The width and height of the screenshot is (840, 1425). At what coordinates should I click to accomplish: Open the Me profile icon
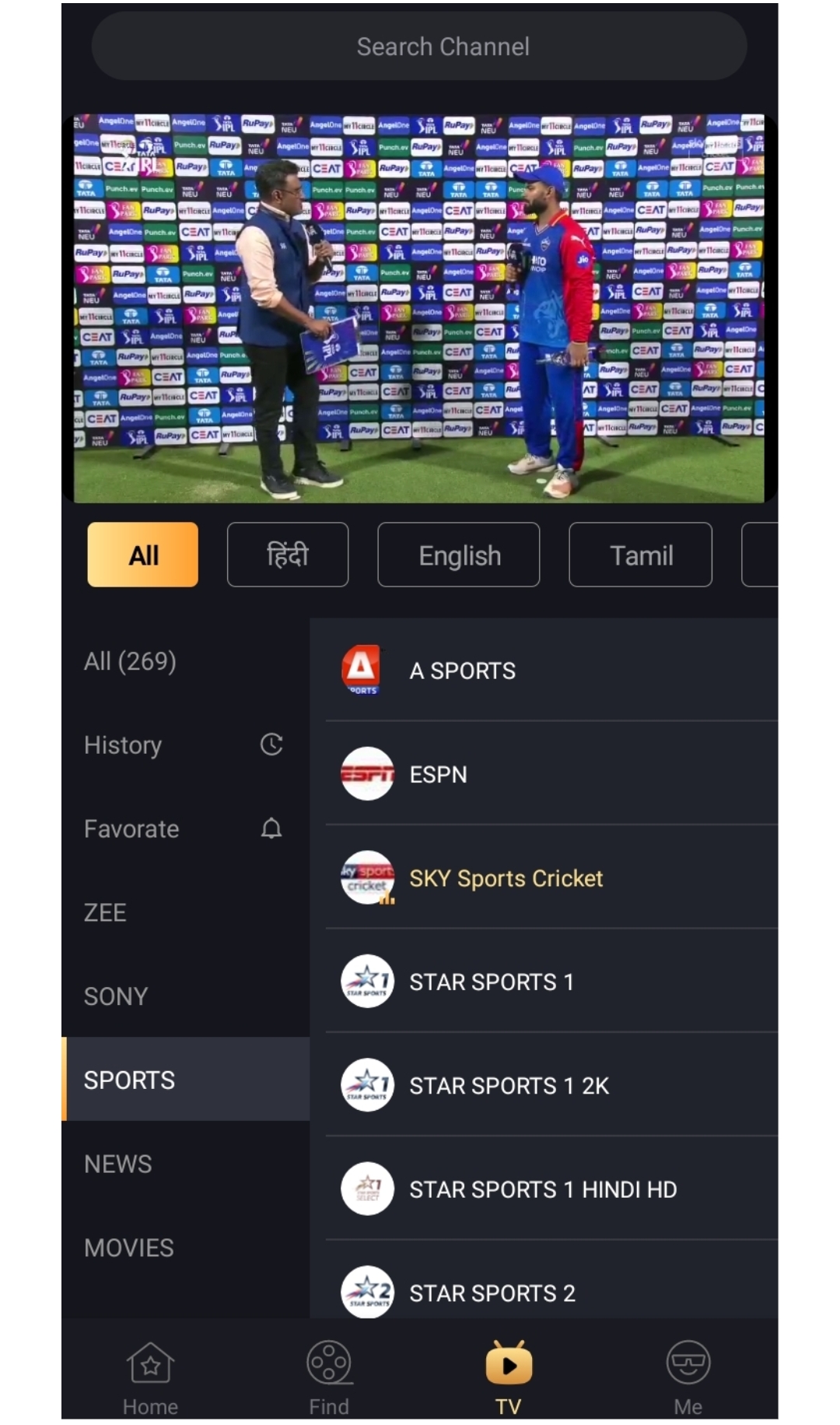click(688, 1364)
